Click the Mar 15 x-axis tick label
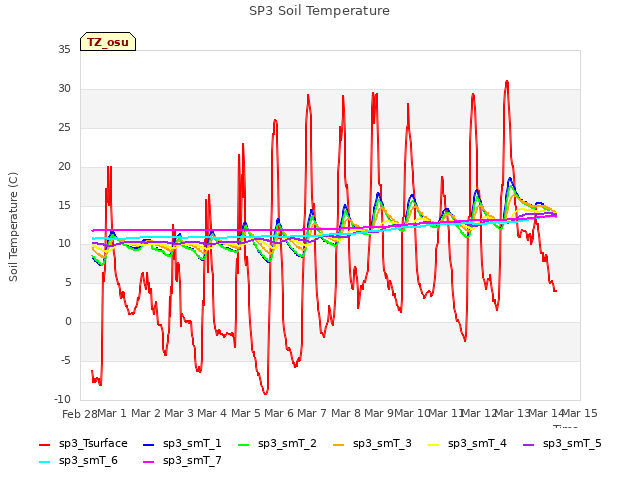The image size is (640, 480). coord(580,413)
